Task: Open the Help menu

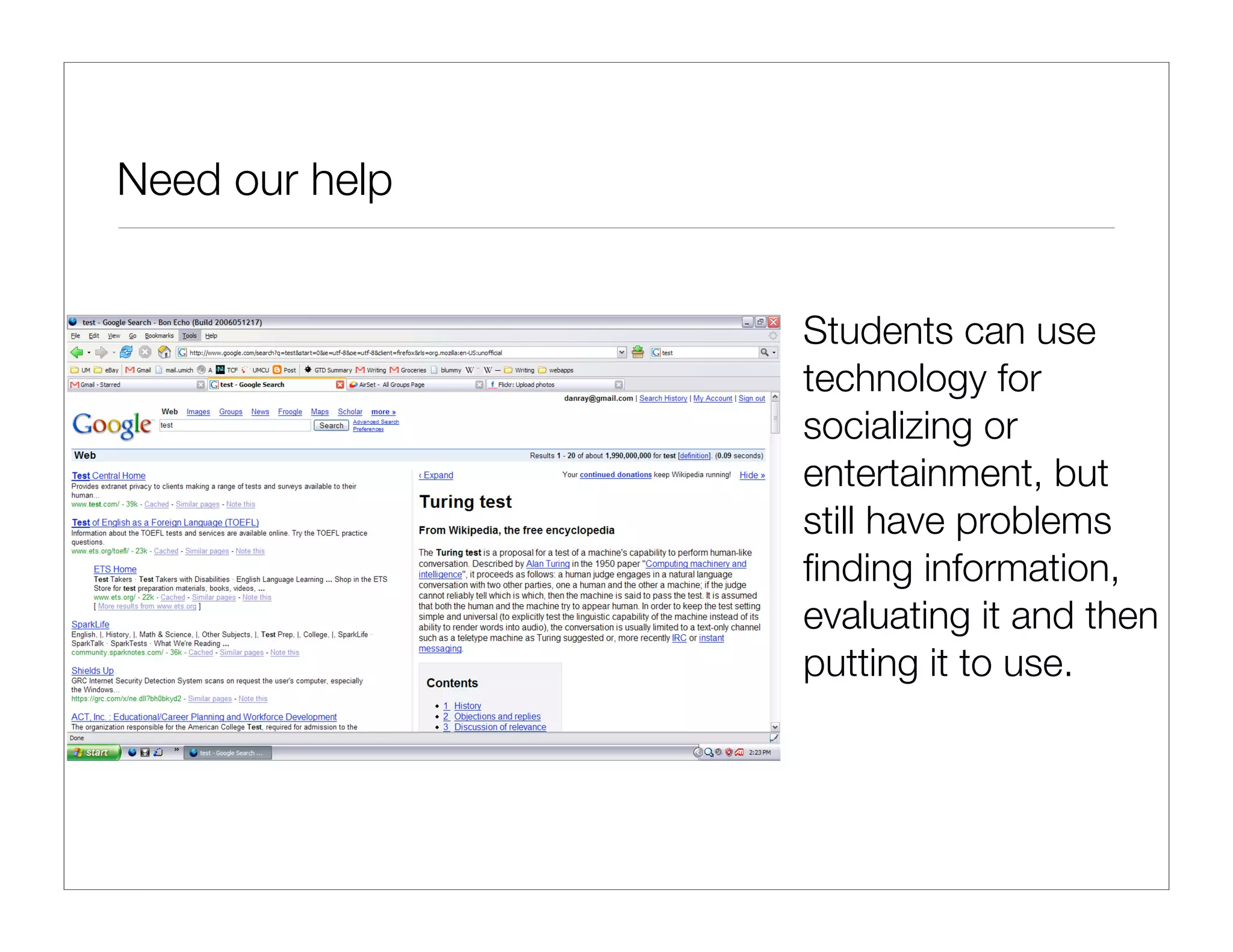Action: [211, 336]
